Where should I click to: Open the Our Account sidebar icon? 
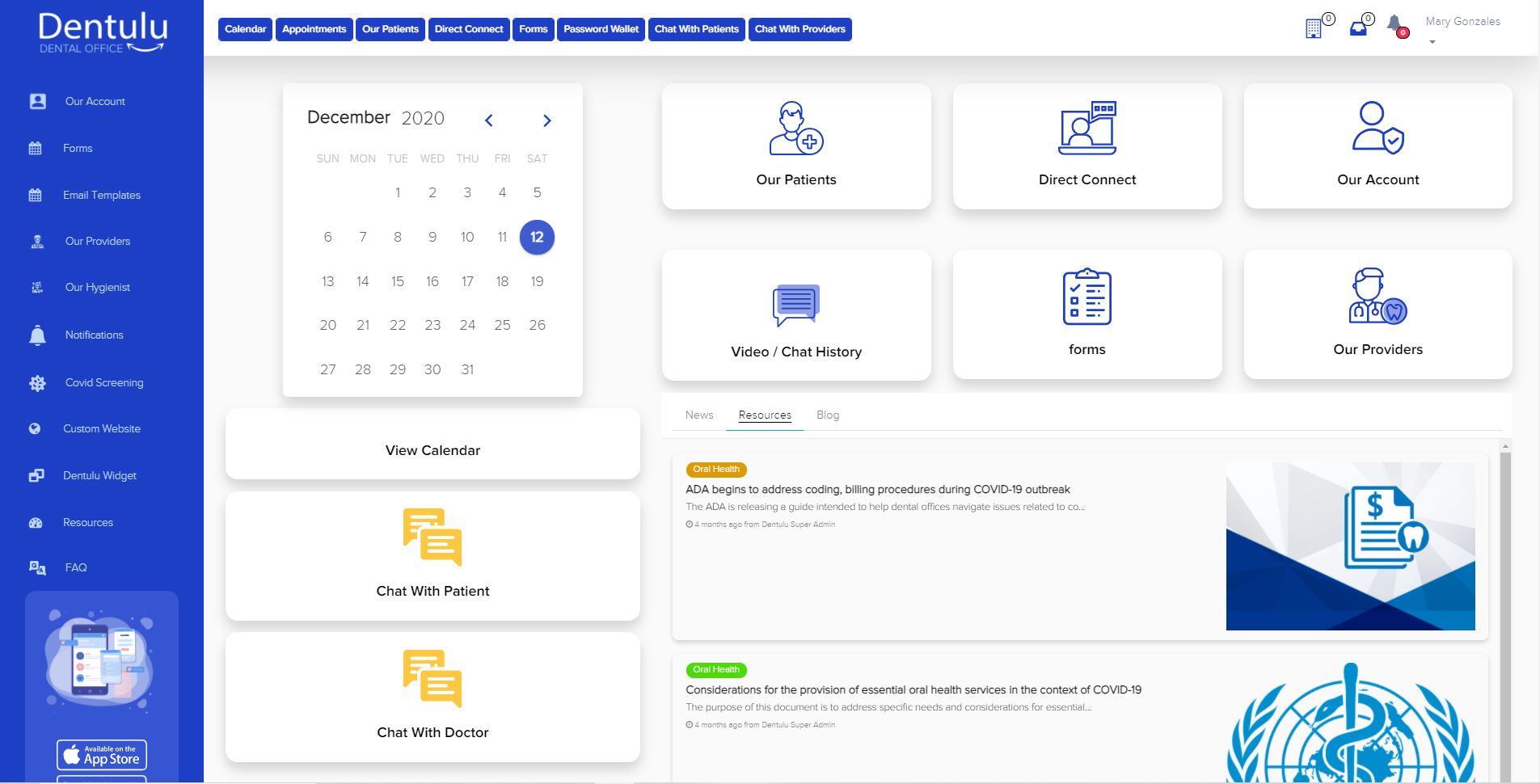pos(37,101)
